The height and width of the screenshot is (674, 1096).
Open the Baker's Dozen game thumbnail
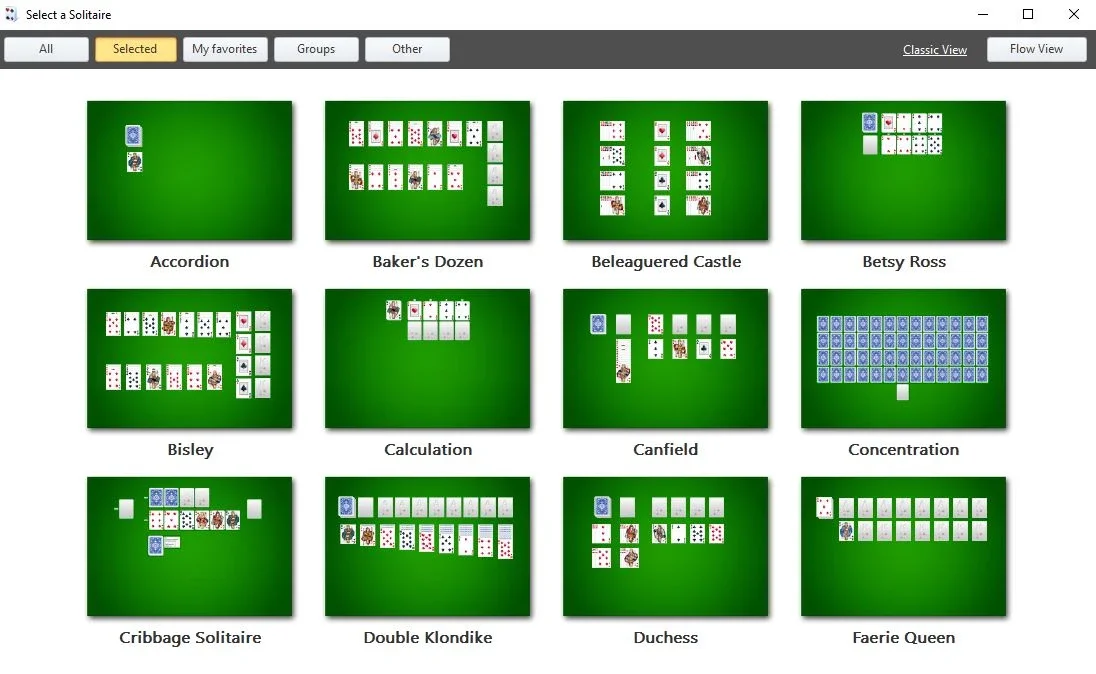427,171
